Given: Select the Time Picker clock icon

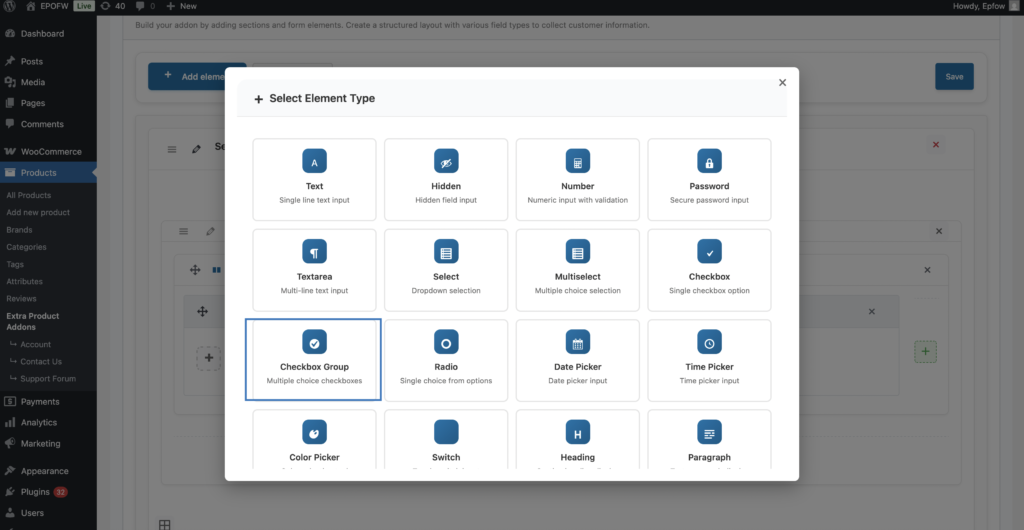Looking at the screenshot, I should [x=709, y=343].
